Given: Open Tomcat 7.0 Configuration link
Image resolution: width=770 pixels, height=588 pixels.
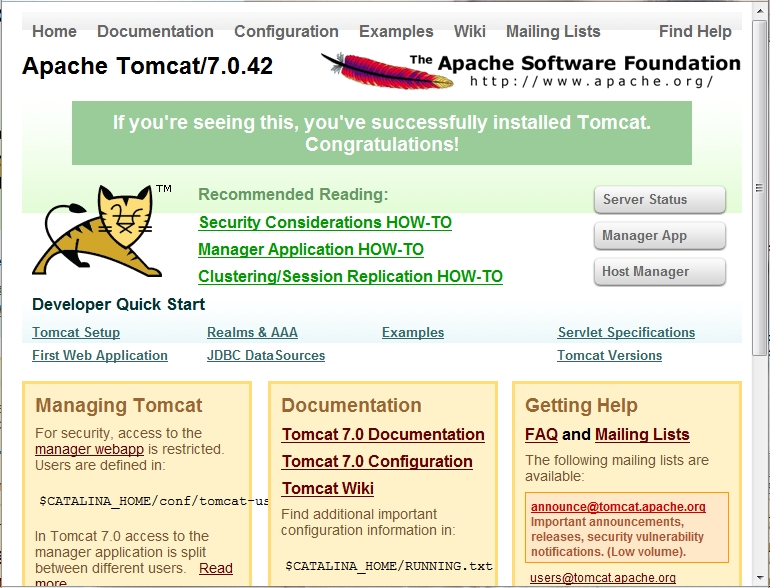Looking at the screenshot, I should (x=377, y=462).
